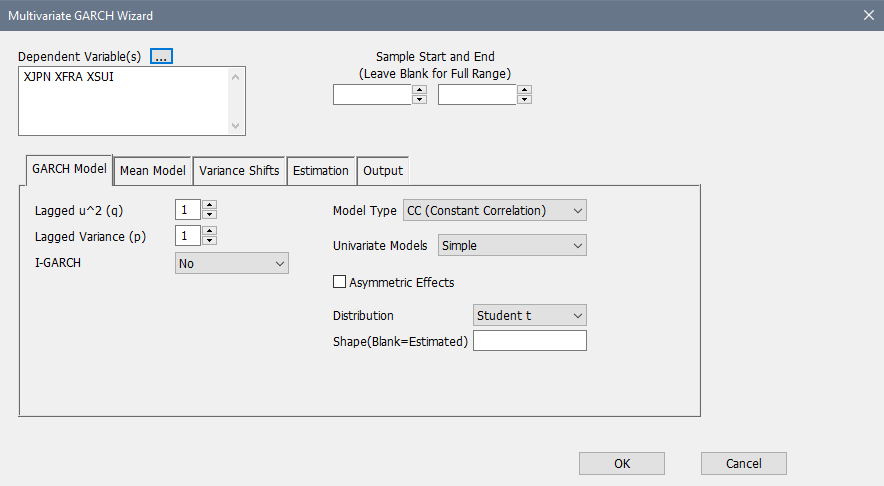Viewport: 884px width, 486px height.
Task: Open the Univariate Models dropdown
Action: 512,245
